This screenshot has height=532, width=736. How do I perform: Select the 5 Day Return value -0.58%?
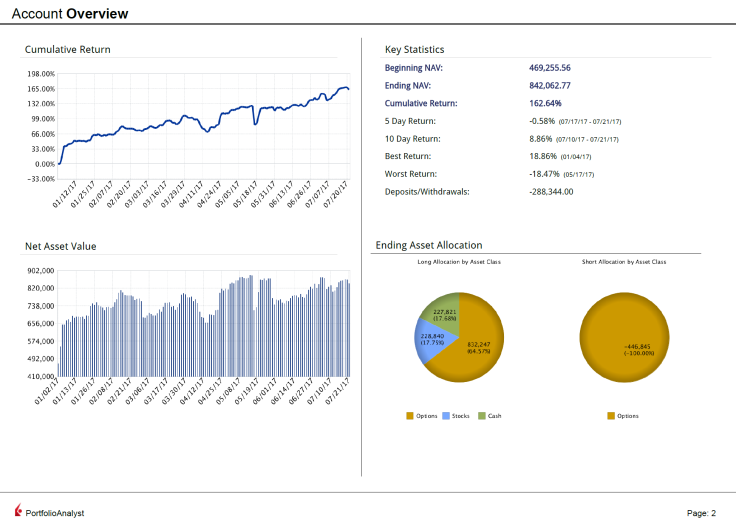point(542,121)
